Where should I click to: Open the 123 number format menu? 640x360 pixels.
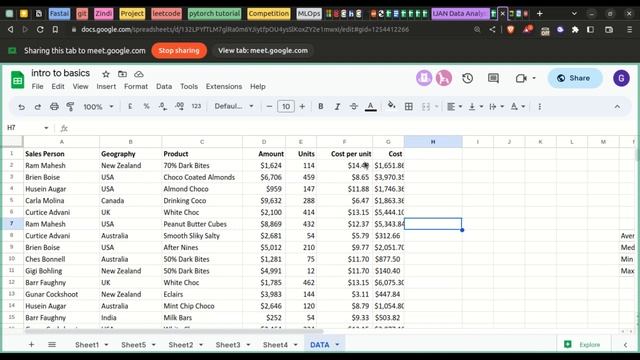196,107
